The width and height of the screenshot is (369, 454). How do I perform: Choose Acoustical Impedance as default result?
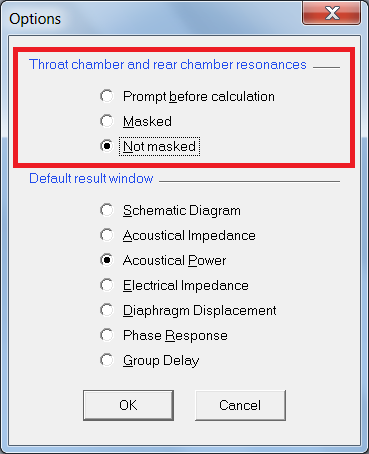pos(107,235)
